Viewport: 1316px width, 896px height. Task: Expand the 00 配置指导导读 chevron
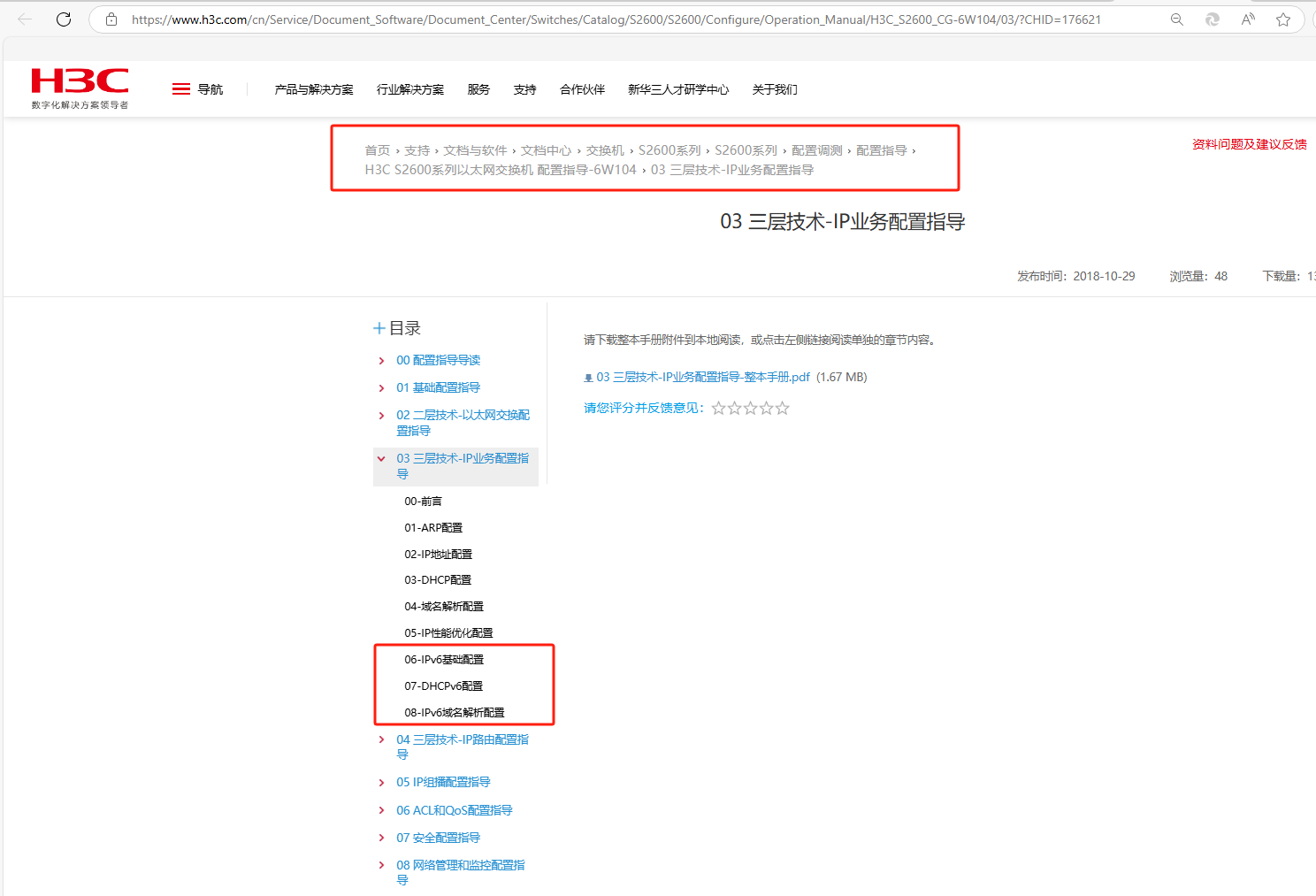381,361
